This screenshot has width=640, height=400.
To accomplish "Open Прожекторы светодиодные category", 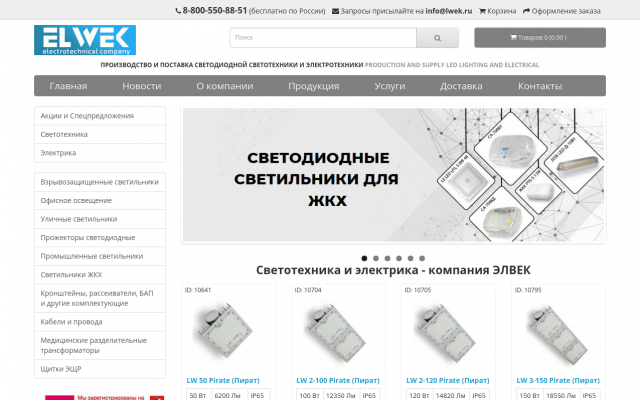I will [100, 238].
